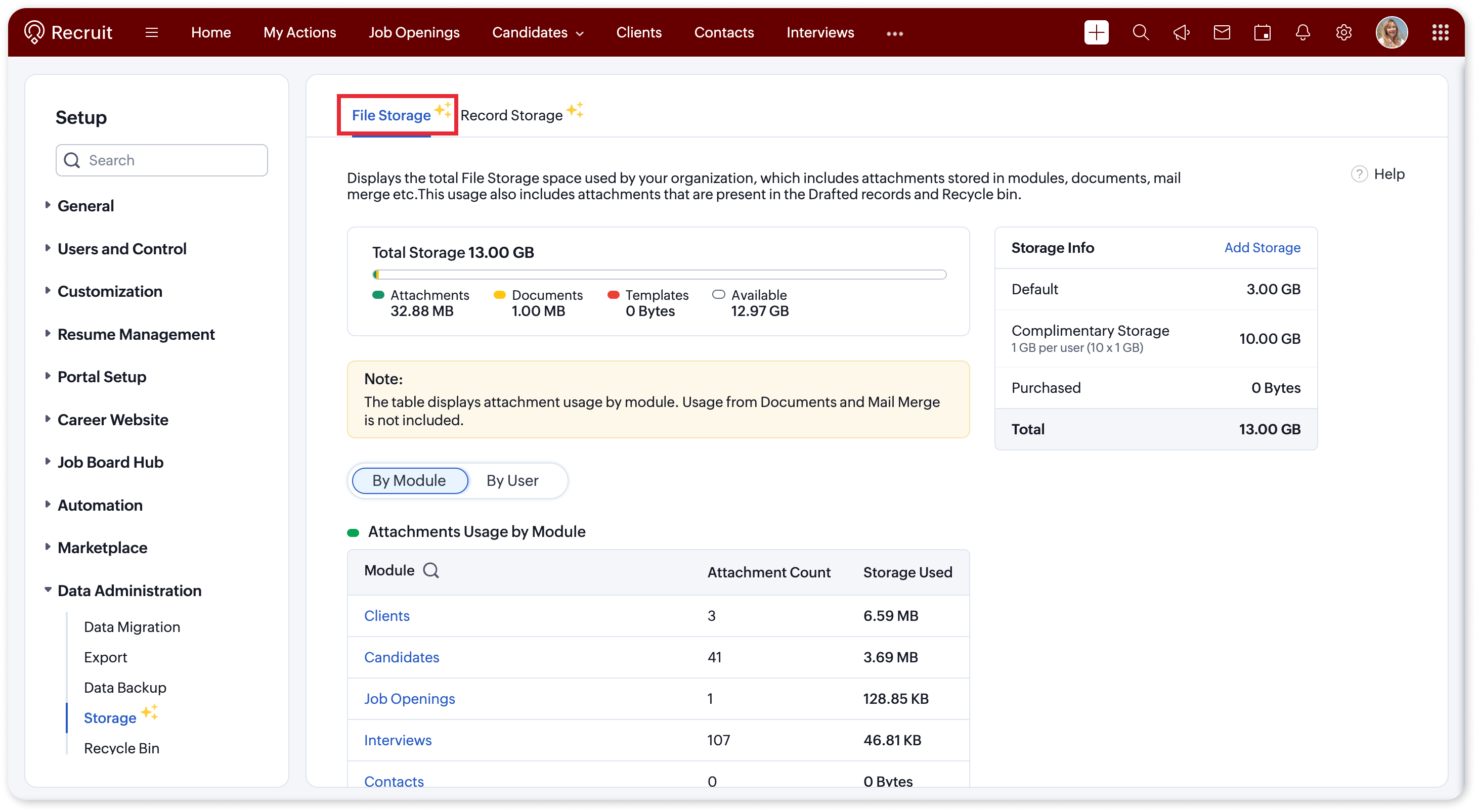The image size is (1477, 812).
Task: Click the Module column search icon
Action: tap(430, 571)
